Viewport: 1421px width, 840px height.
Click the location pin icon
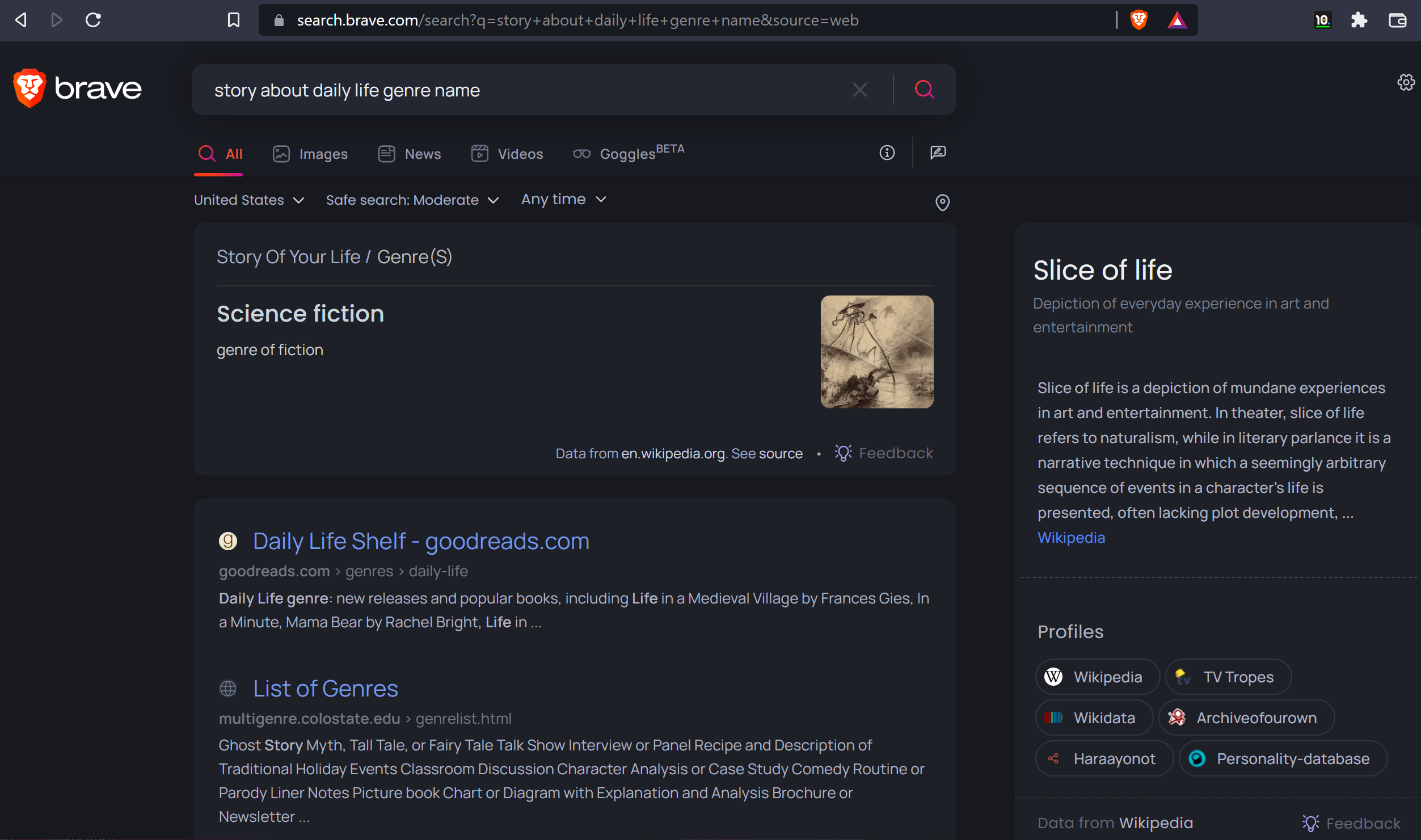point(942,202)
